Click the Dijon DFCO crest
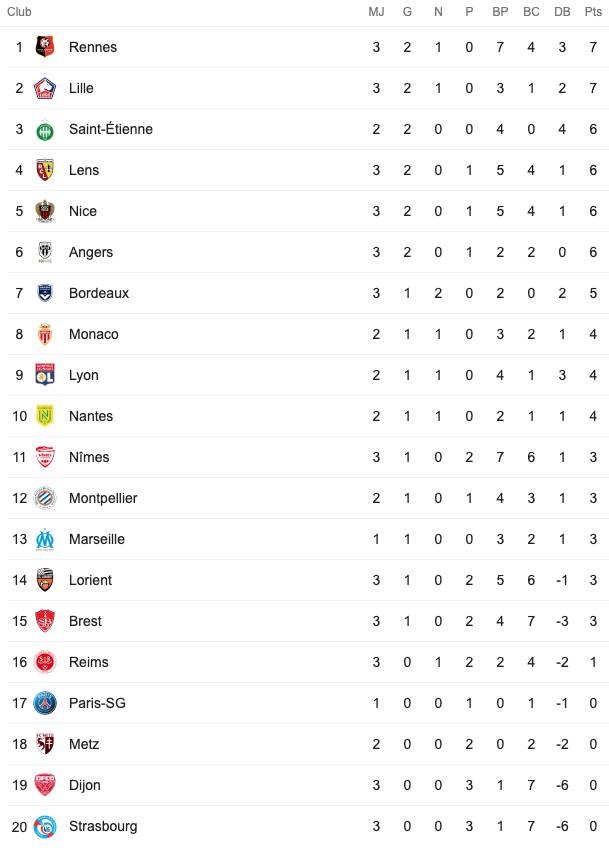609x857 pixels. tap(45, 785)
